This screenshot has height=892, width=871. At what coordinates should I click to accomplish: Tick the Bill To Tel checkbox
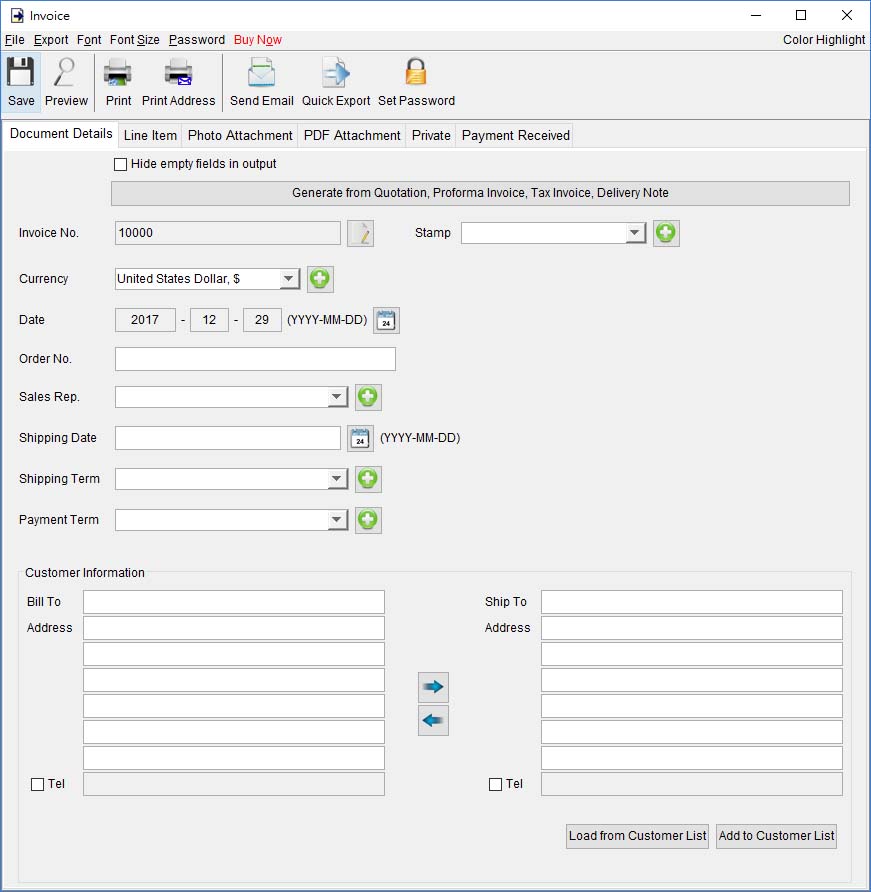[38, 784]
